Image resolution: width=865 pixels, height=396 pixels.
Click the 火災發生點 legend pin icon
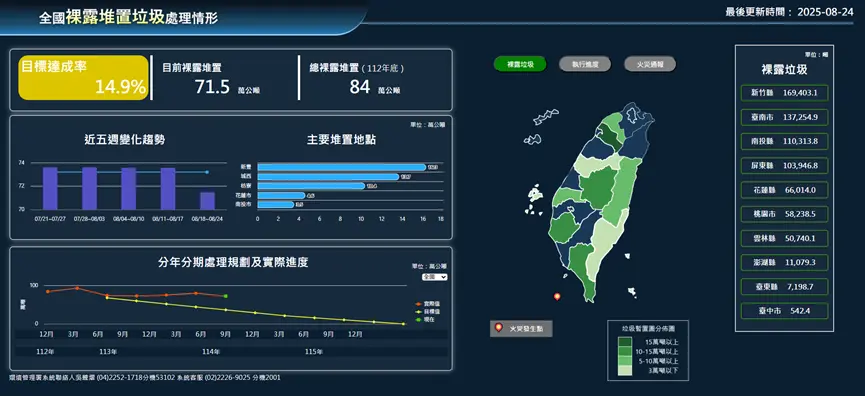pos(499,328)
